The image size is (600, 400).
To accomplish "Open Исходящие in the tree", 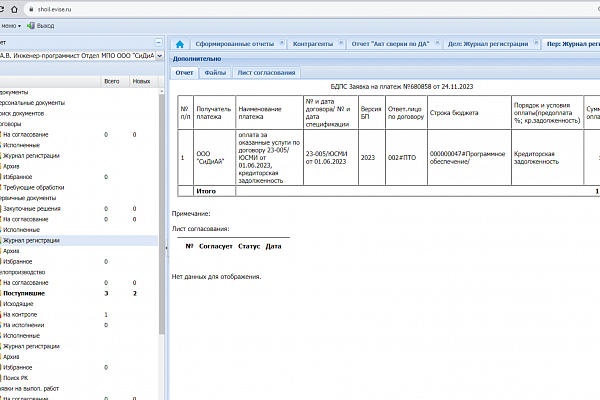I will pos(18,304).
